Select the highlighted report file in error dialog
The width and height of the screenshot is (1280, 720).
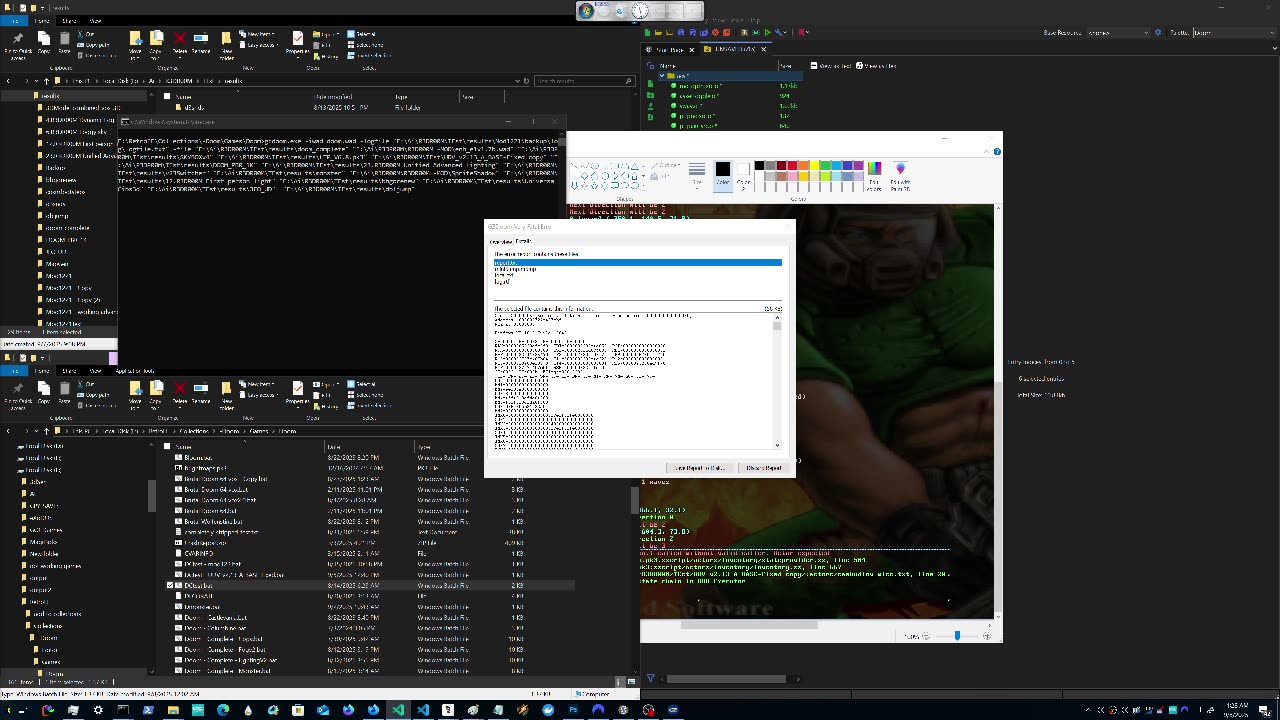click(x=638, y=263)
